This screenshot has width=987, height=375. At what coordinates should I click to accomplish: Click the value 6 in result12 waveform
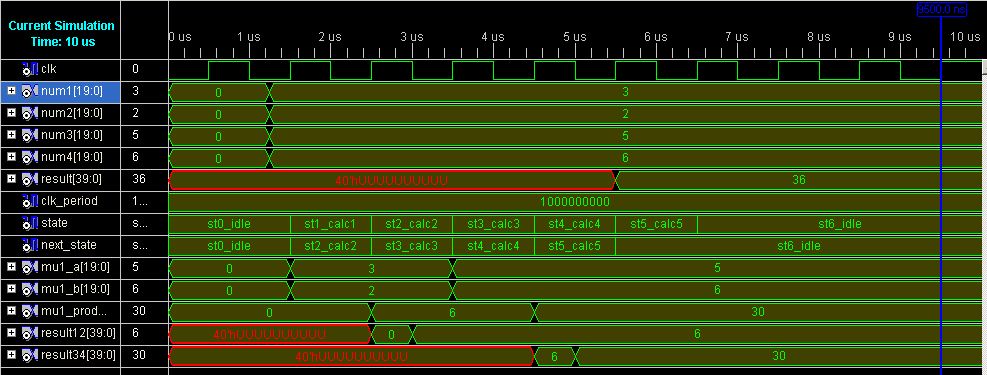(x=697, y=334)
